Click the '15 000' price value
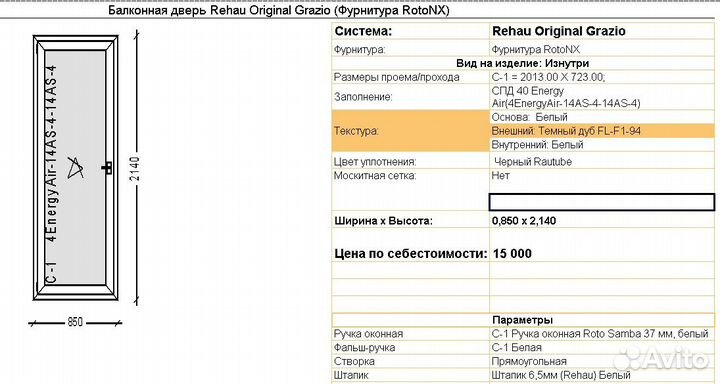Viewport: 720px width, 384px height. 512,254
